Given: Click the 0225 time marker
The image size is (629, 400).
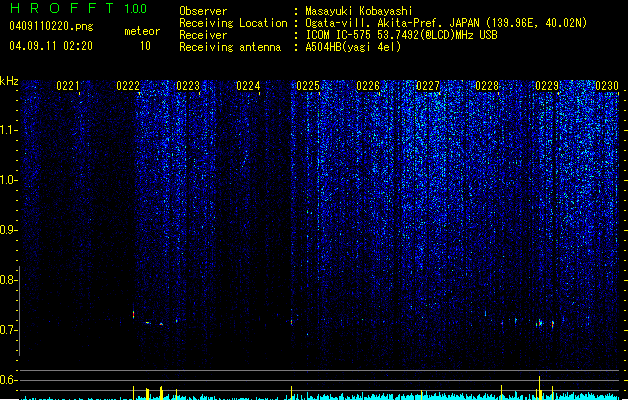Looking at the screenshot, I should pos(308,86).
